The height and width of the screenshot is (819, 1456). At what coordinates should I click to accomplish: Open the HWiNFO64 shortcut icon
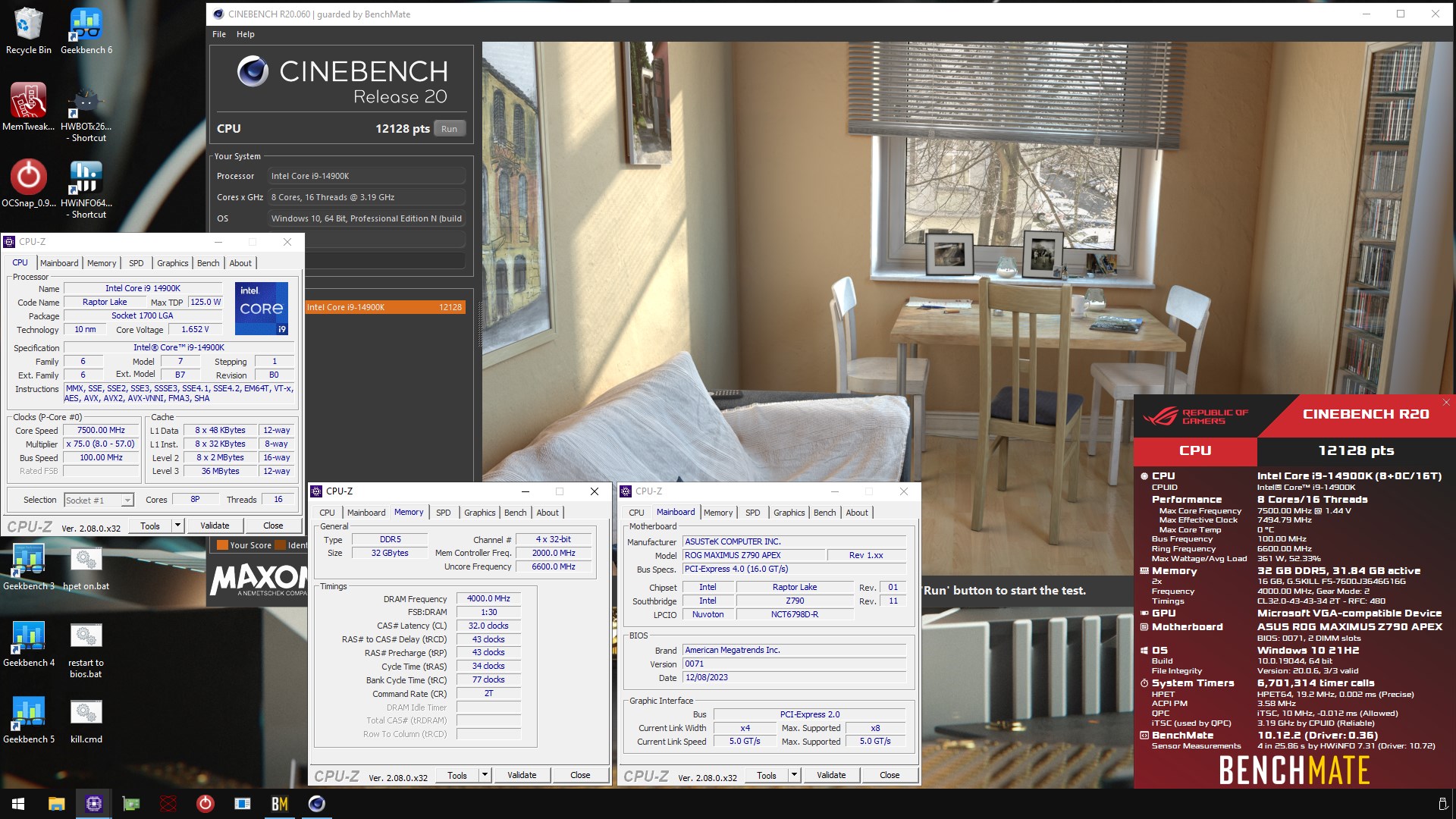pyautogui.click(x=86, y=190)
